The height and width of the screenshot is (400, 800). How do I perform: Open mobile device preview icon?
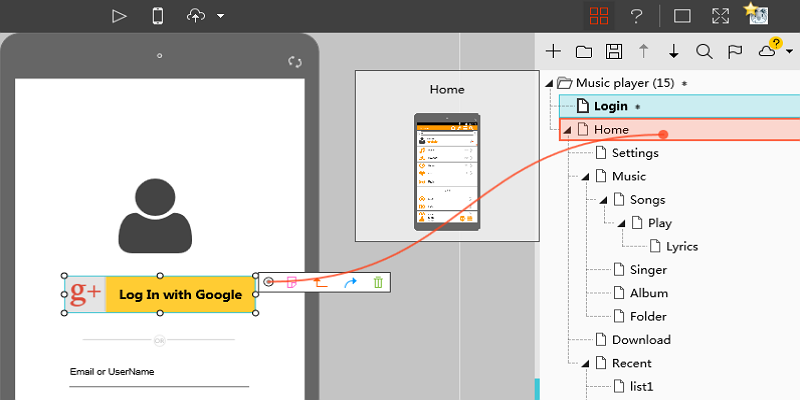(x=158, y=16)
